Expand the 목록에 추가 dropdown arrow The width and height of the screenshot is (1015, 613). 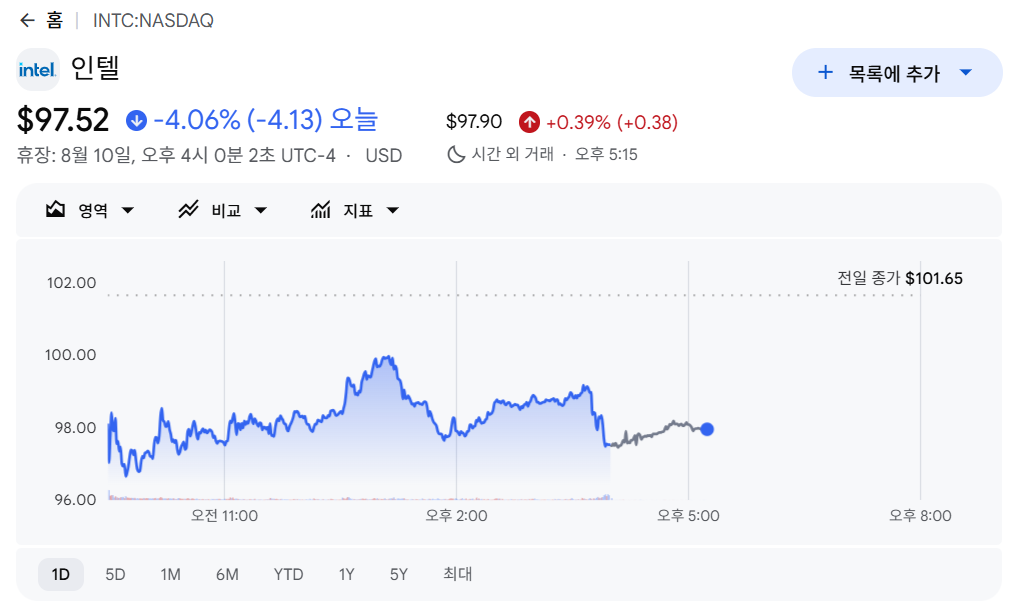(966, 72)
